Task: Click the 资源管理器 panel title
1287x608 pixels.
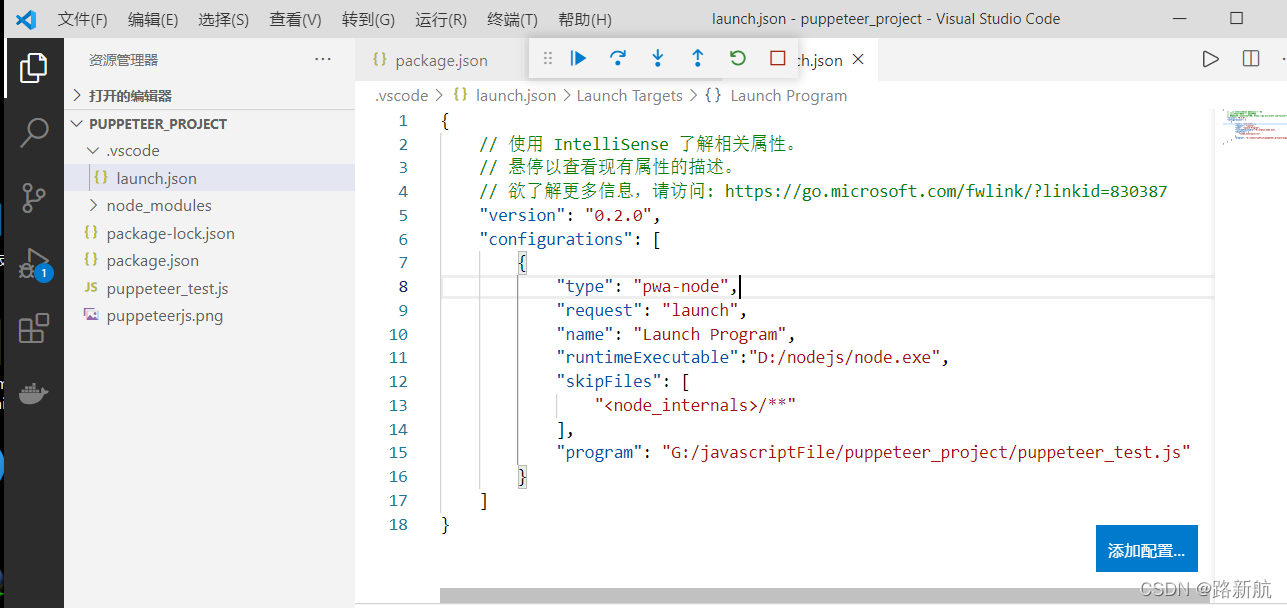Action: (x=124, y=60)
